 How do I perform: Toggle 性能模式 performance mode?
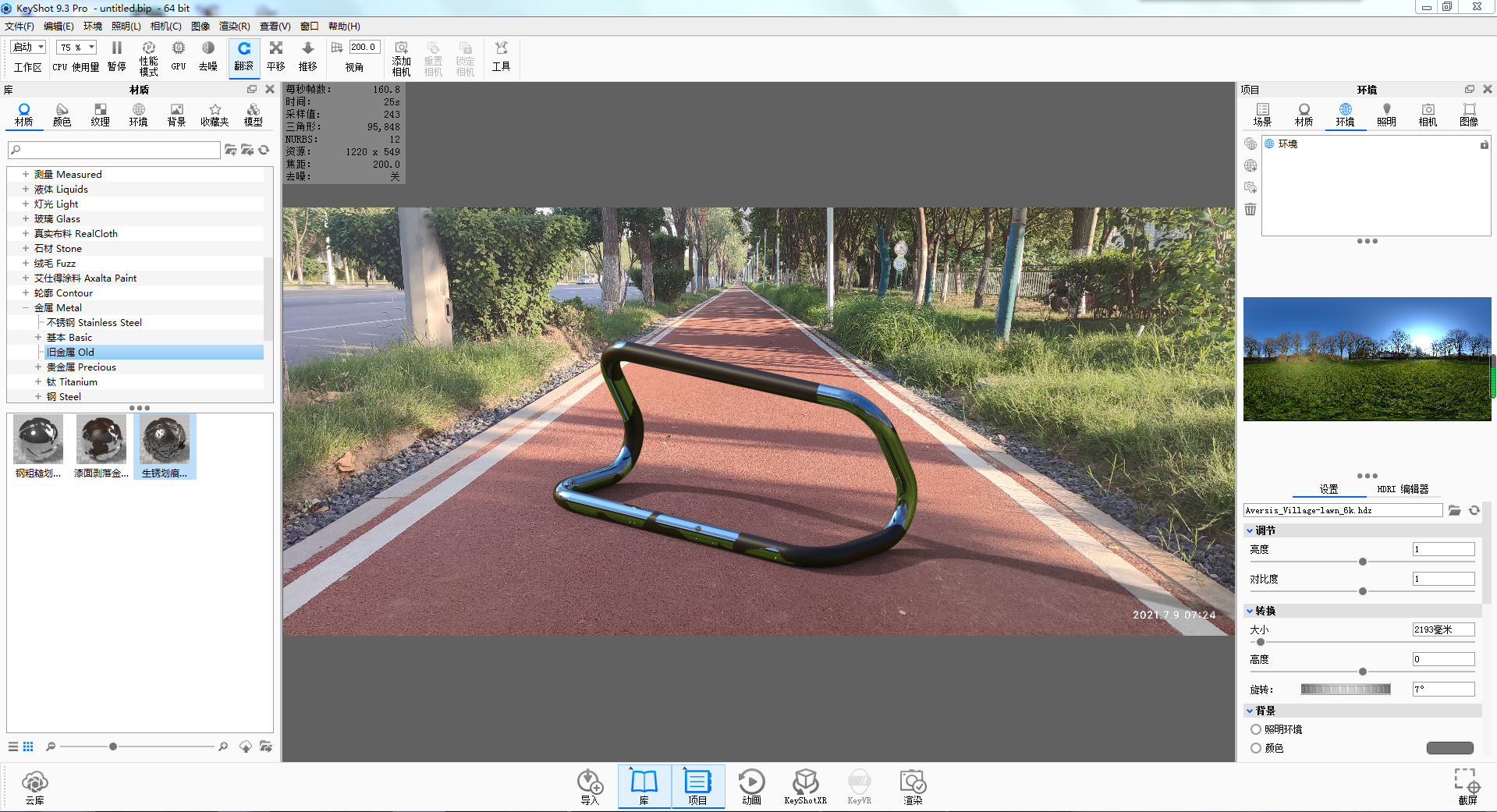[148, 59]
